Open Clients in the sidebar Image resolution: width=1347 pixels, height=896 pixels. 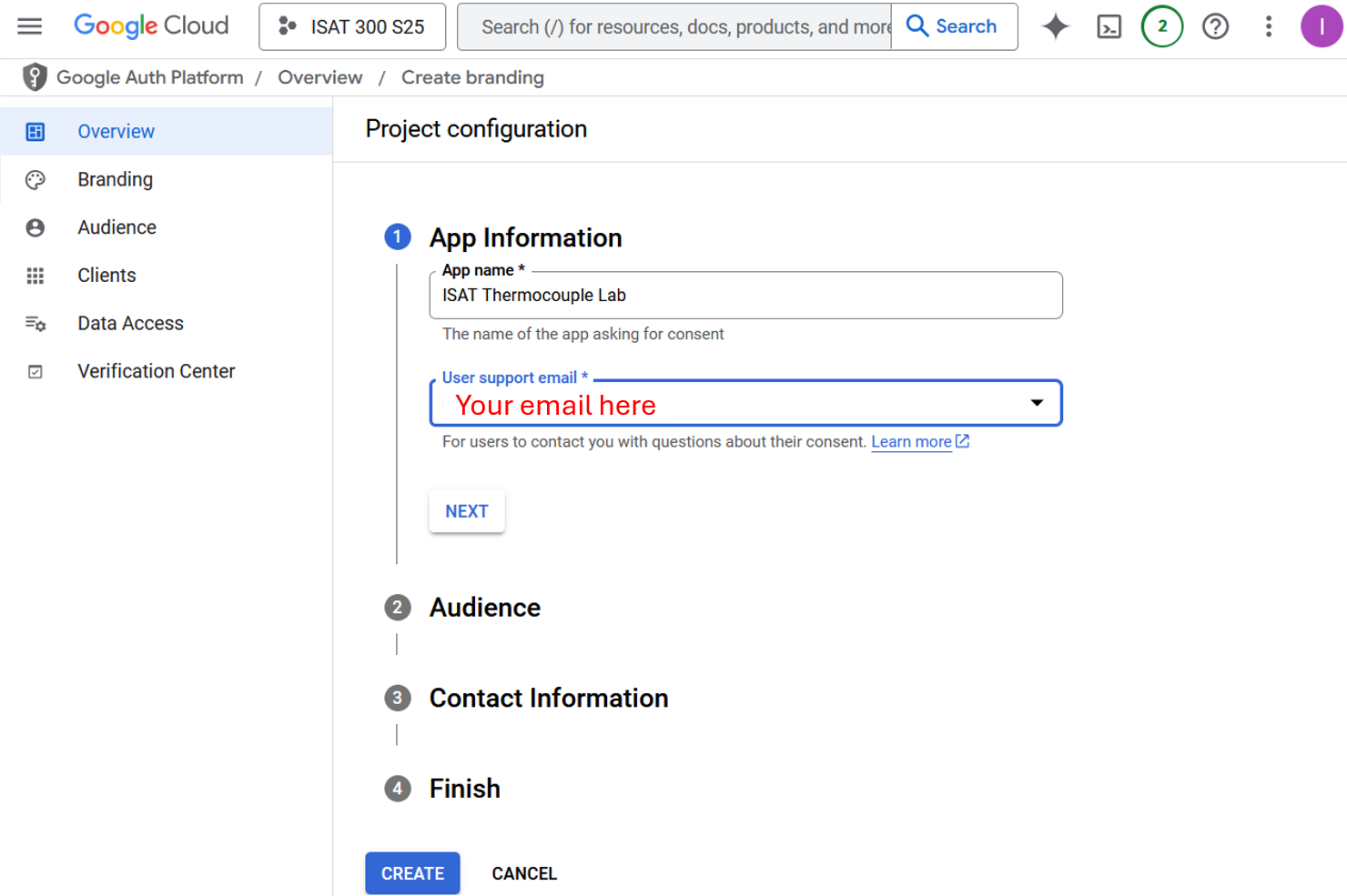tap(166, 275)
